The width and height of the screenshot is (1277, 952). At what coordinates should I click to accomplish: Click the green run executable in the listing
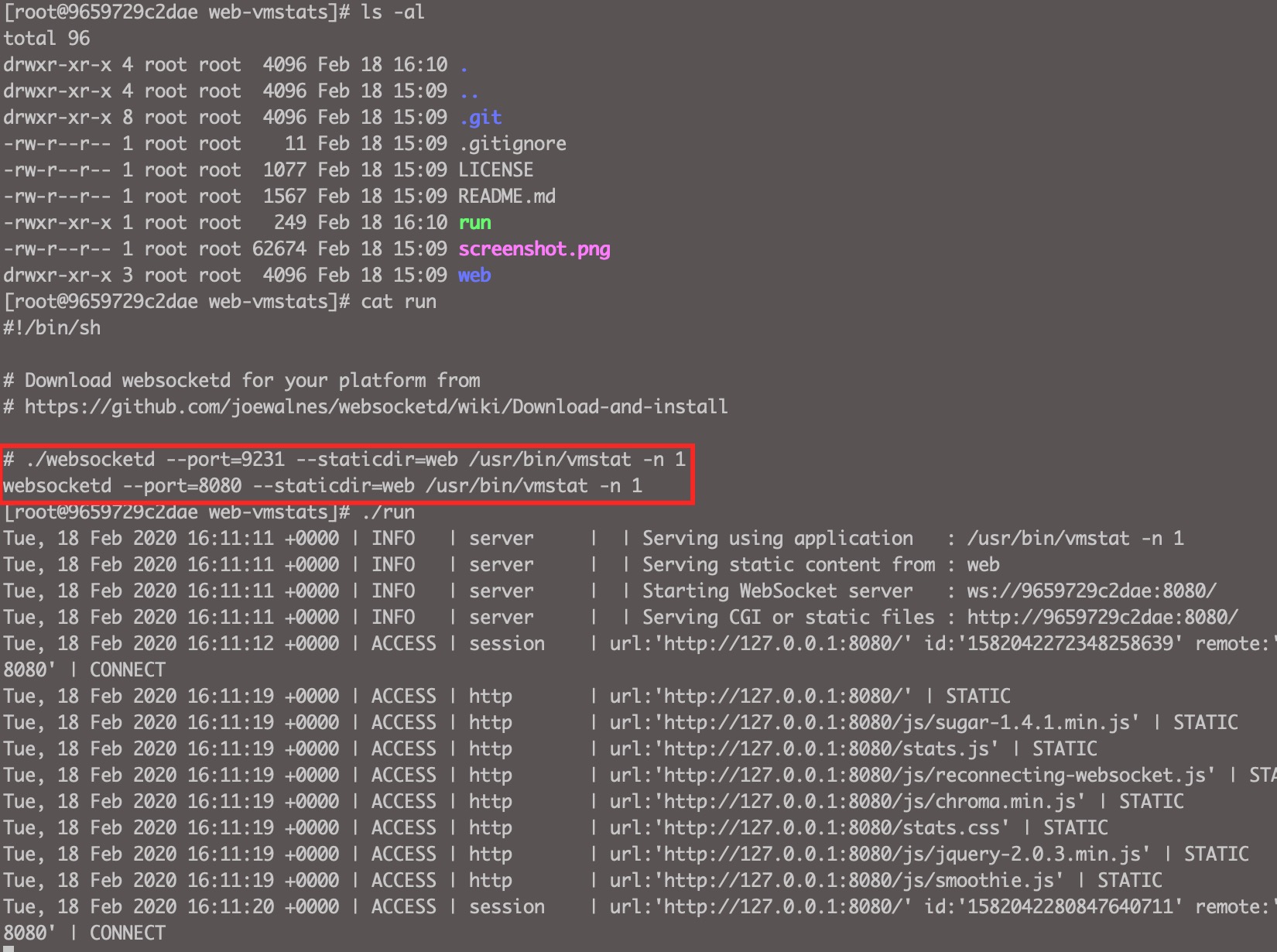[x=474, y=223]
